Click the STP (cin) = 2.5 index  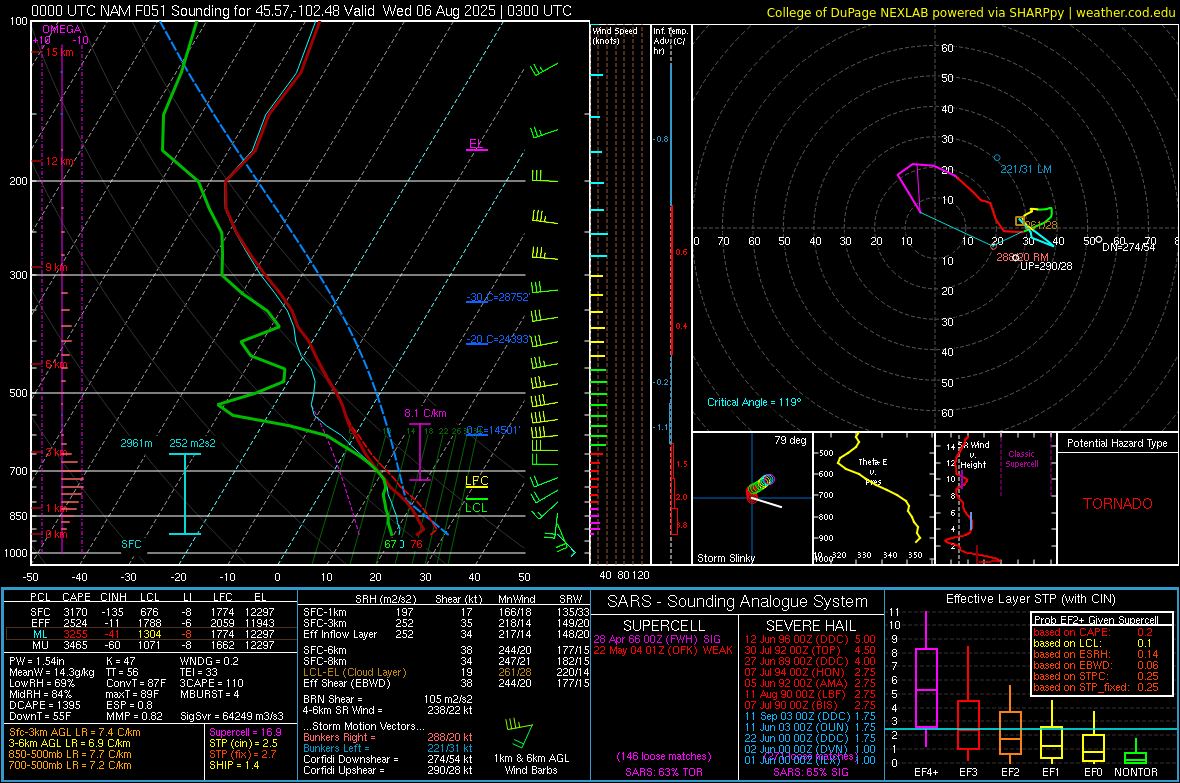pyautogui.click(x=243, y=743)
